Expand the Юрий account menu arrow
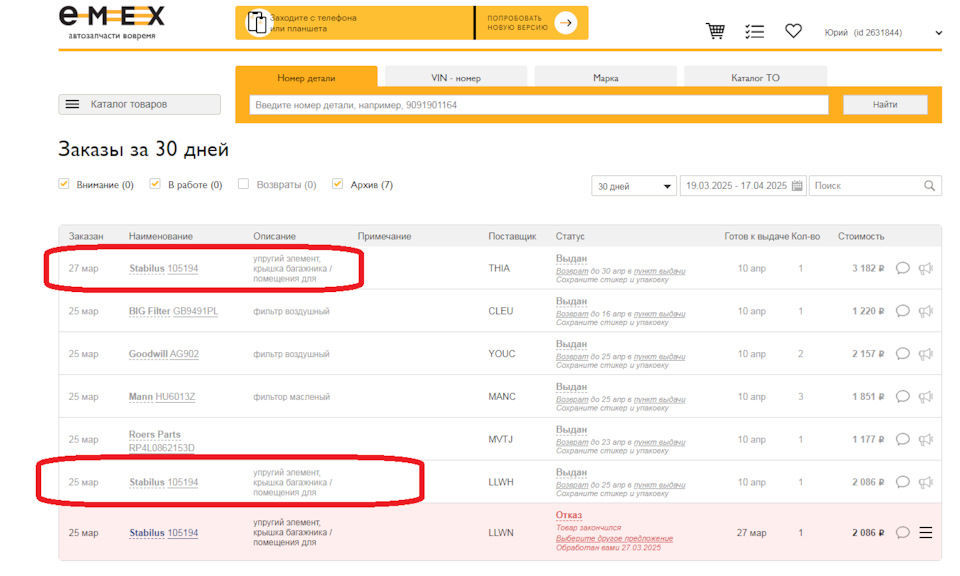960x576 pixels. (939, 33)
